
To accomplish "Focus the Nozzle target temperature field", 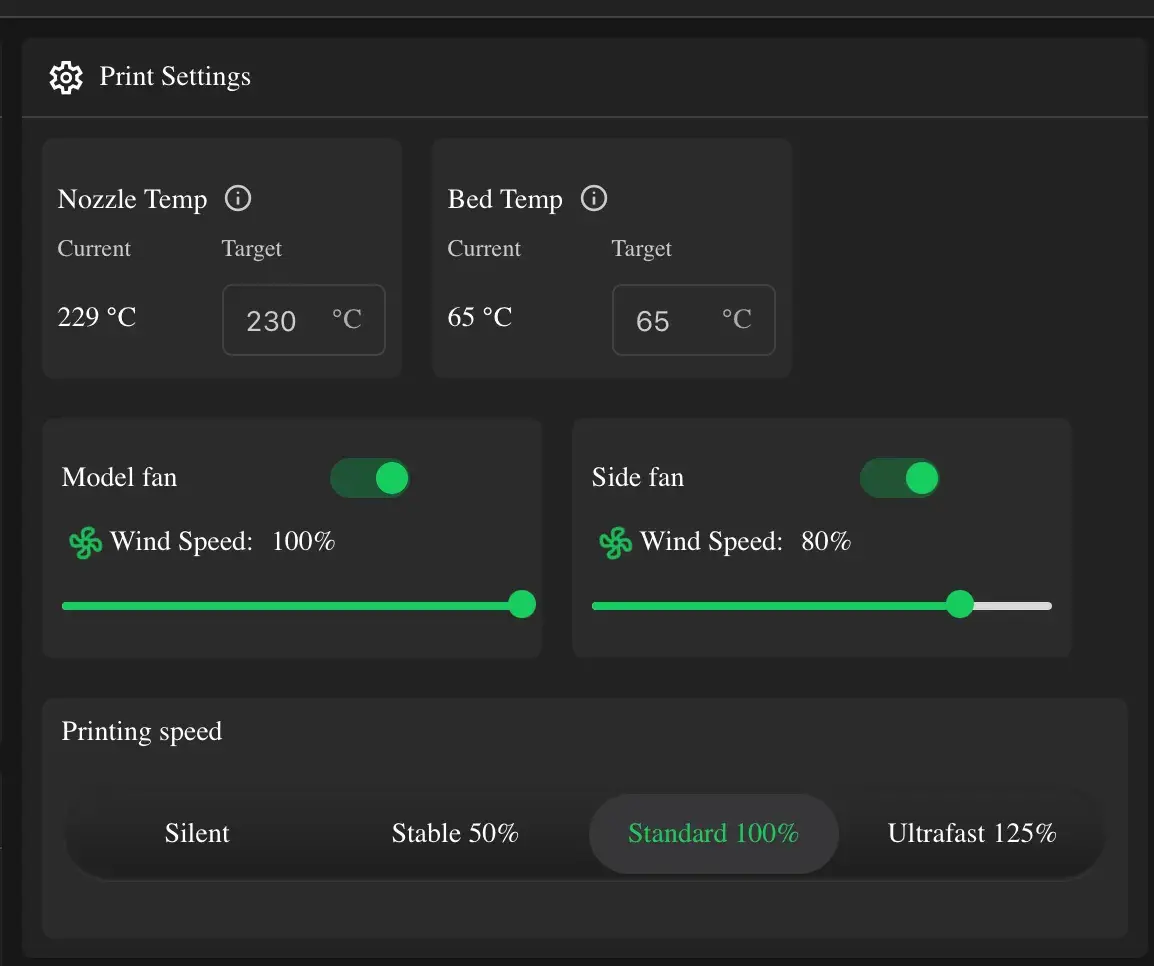I will tap(304, 320).
